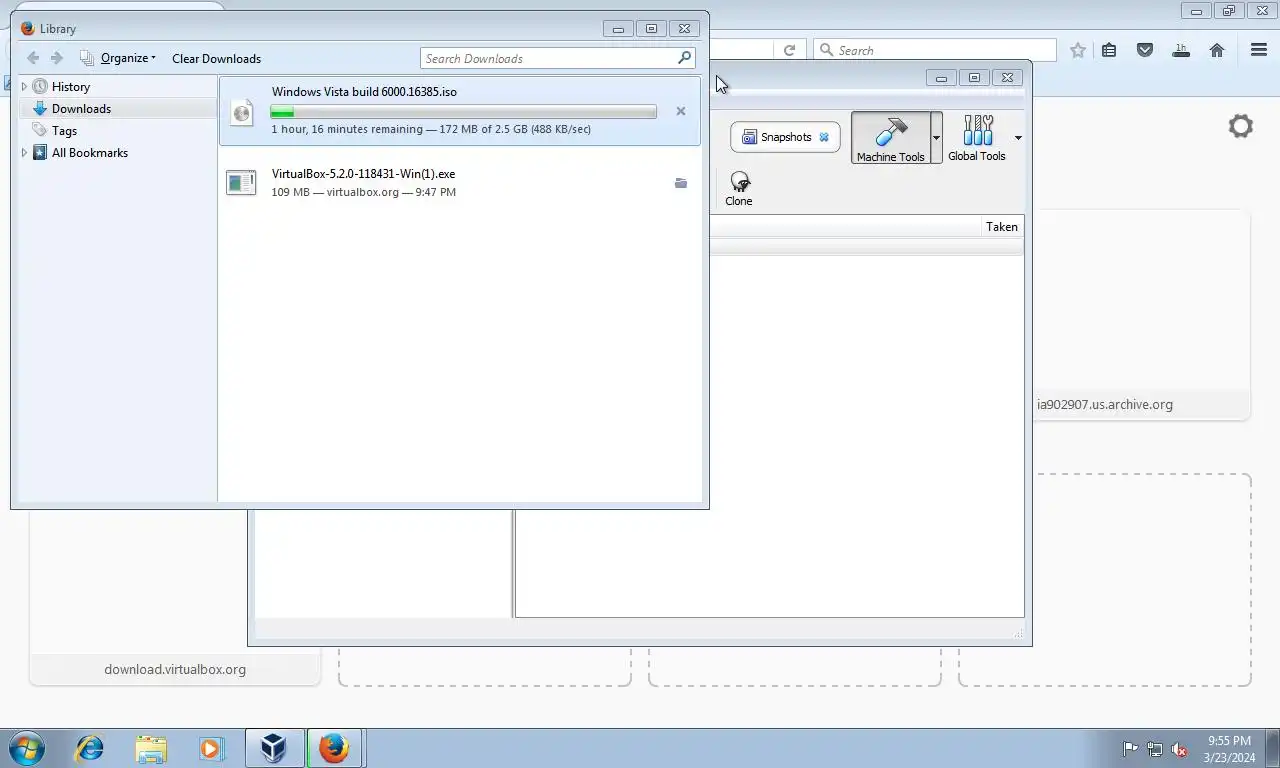
Task: Reload the page in Firefox
Action: click(789, 50)
